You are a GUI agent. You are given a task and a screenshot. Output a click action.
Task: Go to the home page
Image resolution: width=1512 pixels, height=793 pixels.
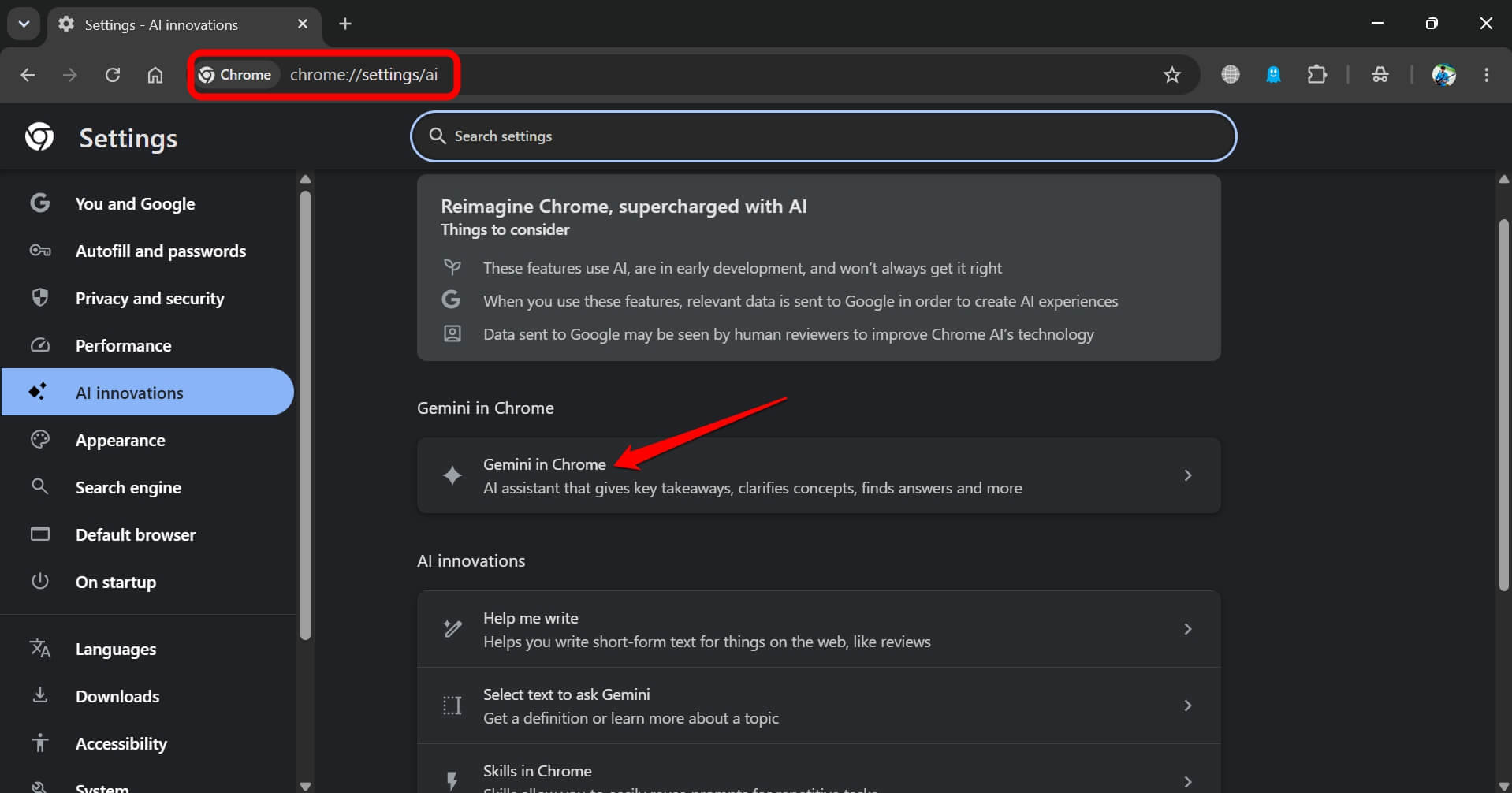155,75
